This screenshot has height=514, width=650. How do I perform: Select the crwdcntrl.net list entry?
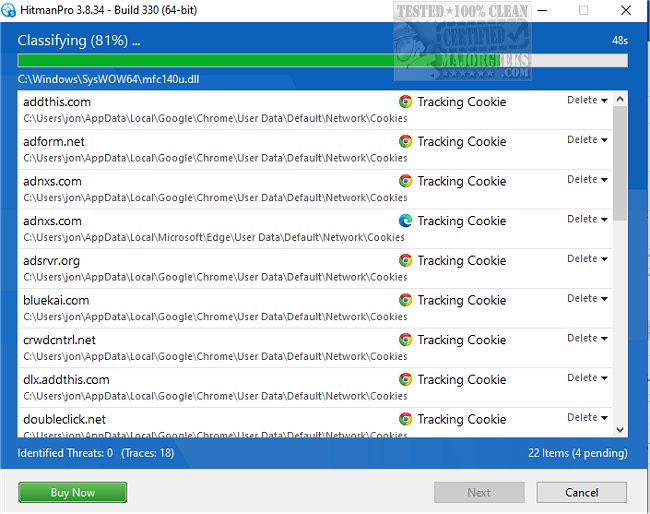[x=200, y=347]
